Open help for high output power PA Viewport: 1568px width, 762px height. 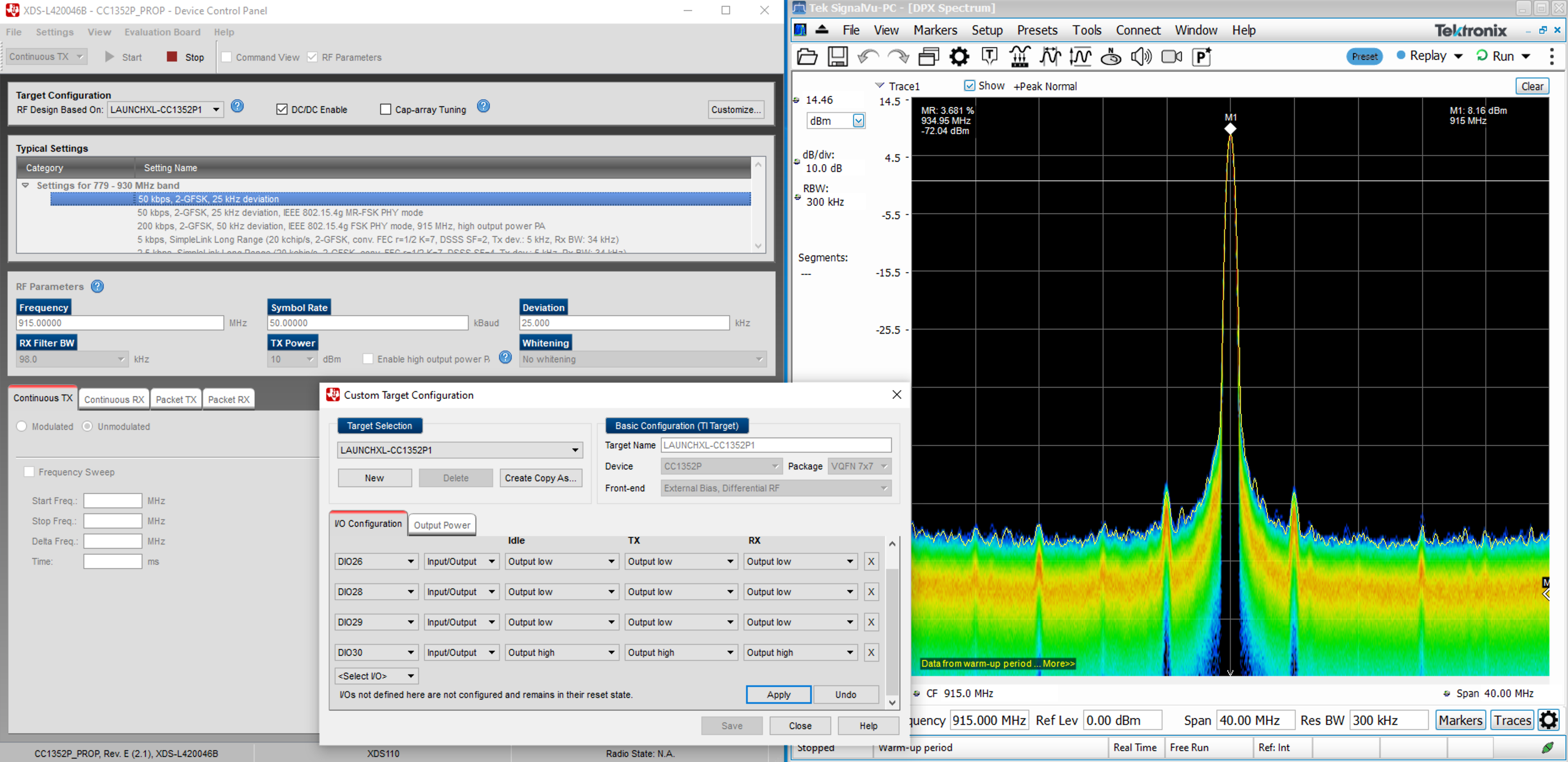pyautogui.click(x=505, y=357)
